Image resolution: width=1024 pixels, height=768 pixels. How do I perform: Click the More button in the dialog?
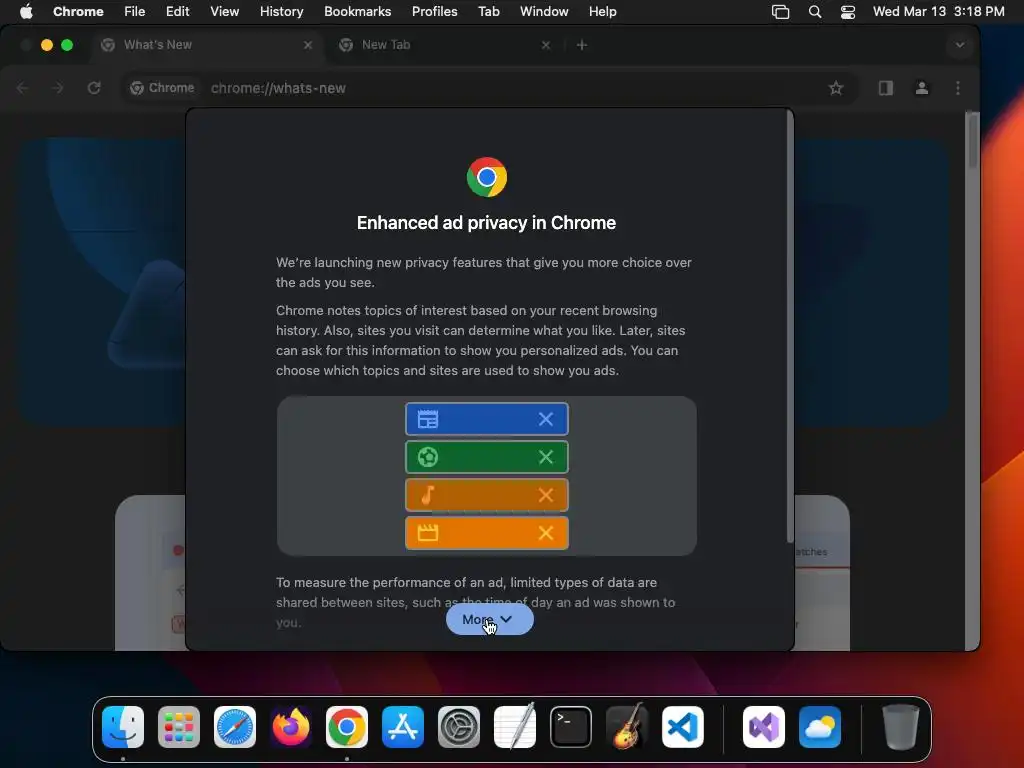click(x=489, y=619)
